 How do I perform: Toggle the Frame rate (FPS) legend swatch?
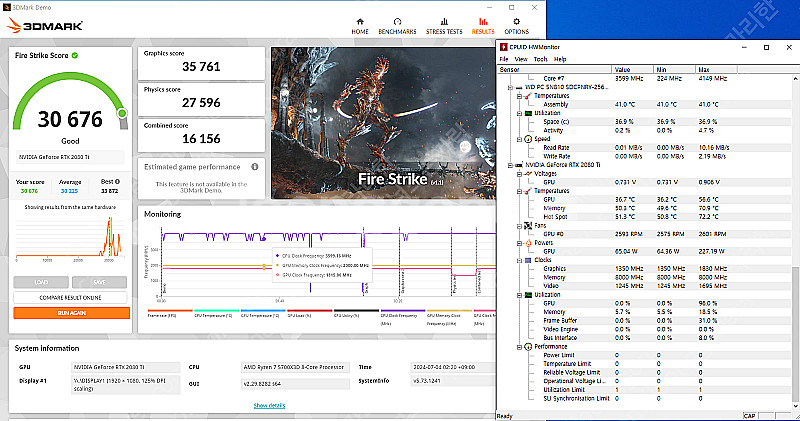tap(170, 310)
